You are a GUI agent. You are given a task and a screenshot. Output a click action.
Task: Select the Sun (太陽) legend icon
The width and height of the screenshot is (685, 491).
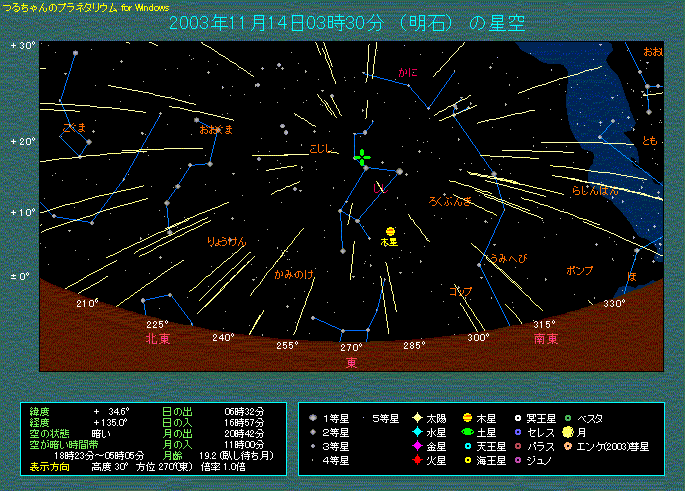[x=416, y=417]
